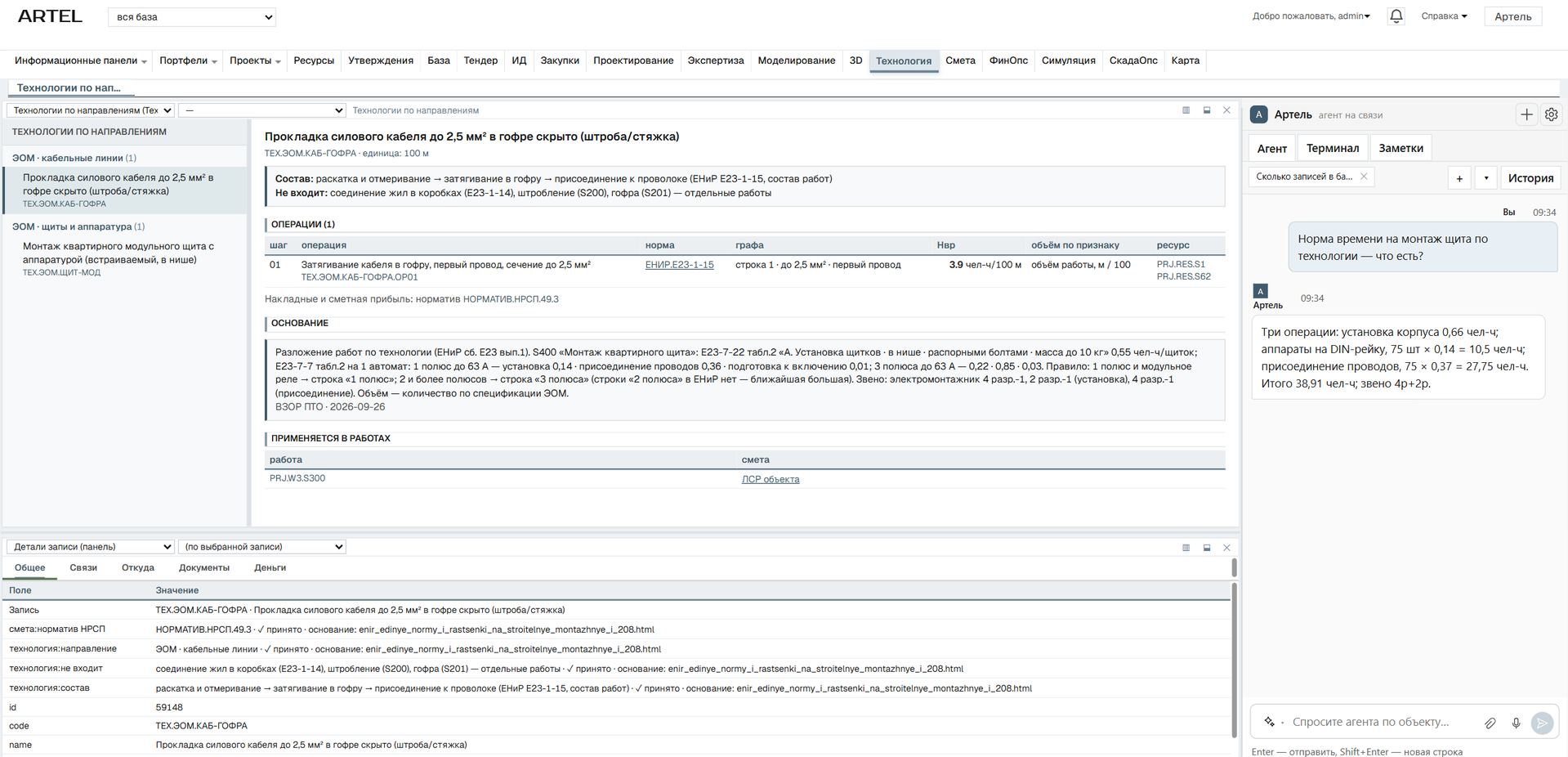This screenshot has height=757, width=1568.
Task: Open the ЕНИР.Е23-1-15 norm link
Action: coord(679,265)
